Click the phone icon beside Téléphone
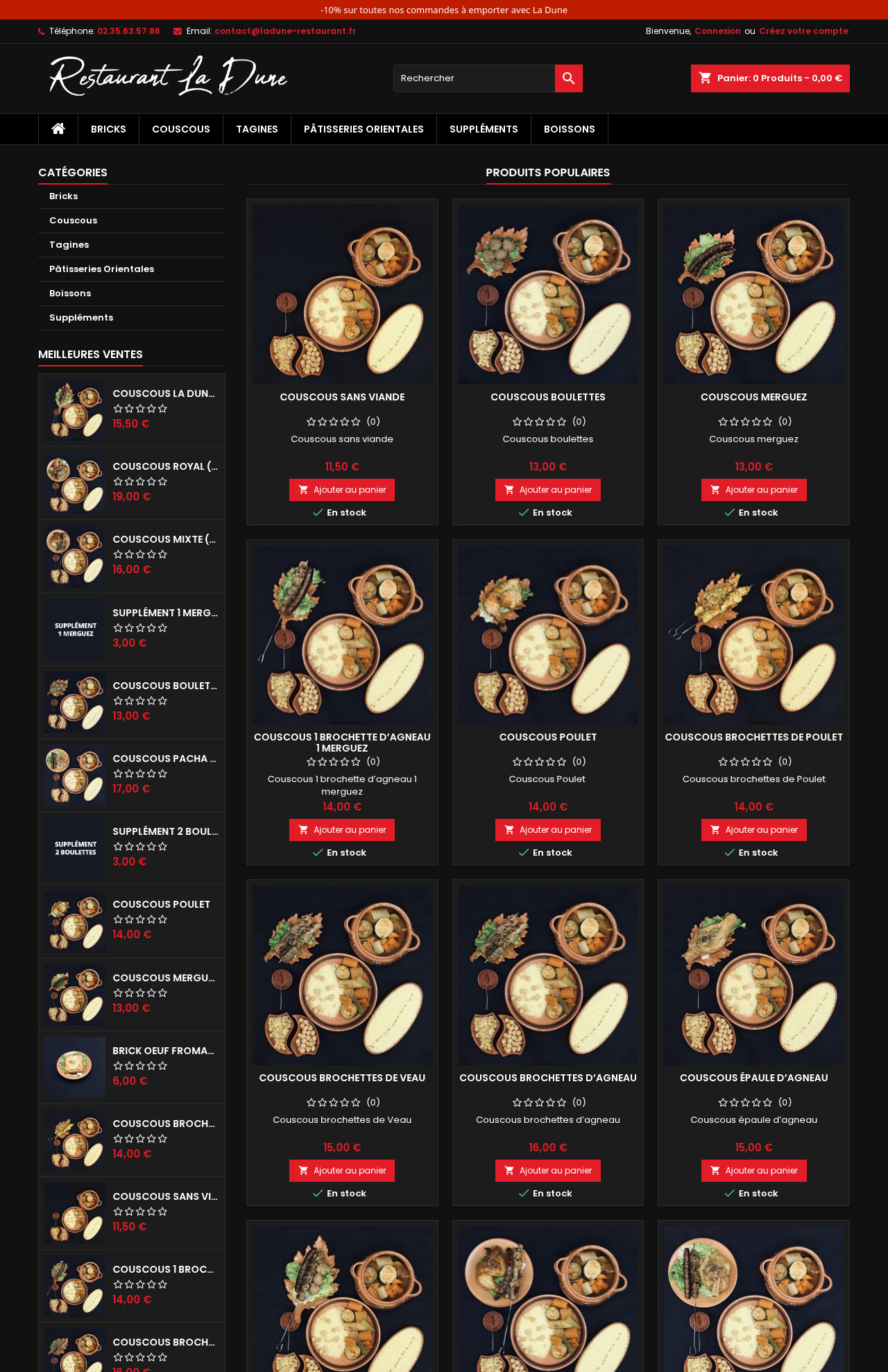Viewport: 888px width, 1372px height. click(42, 31)
